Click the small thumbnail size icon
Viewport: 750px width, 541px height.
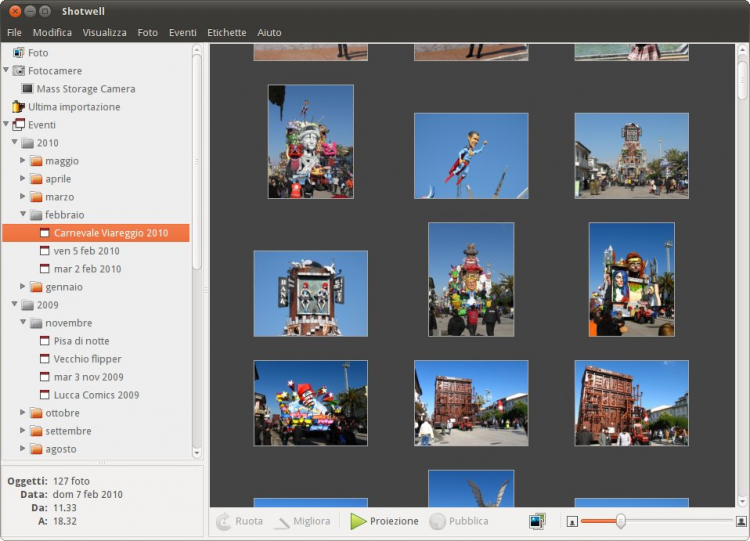572,521
